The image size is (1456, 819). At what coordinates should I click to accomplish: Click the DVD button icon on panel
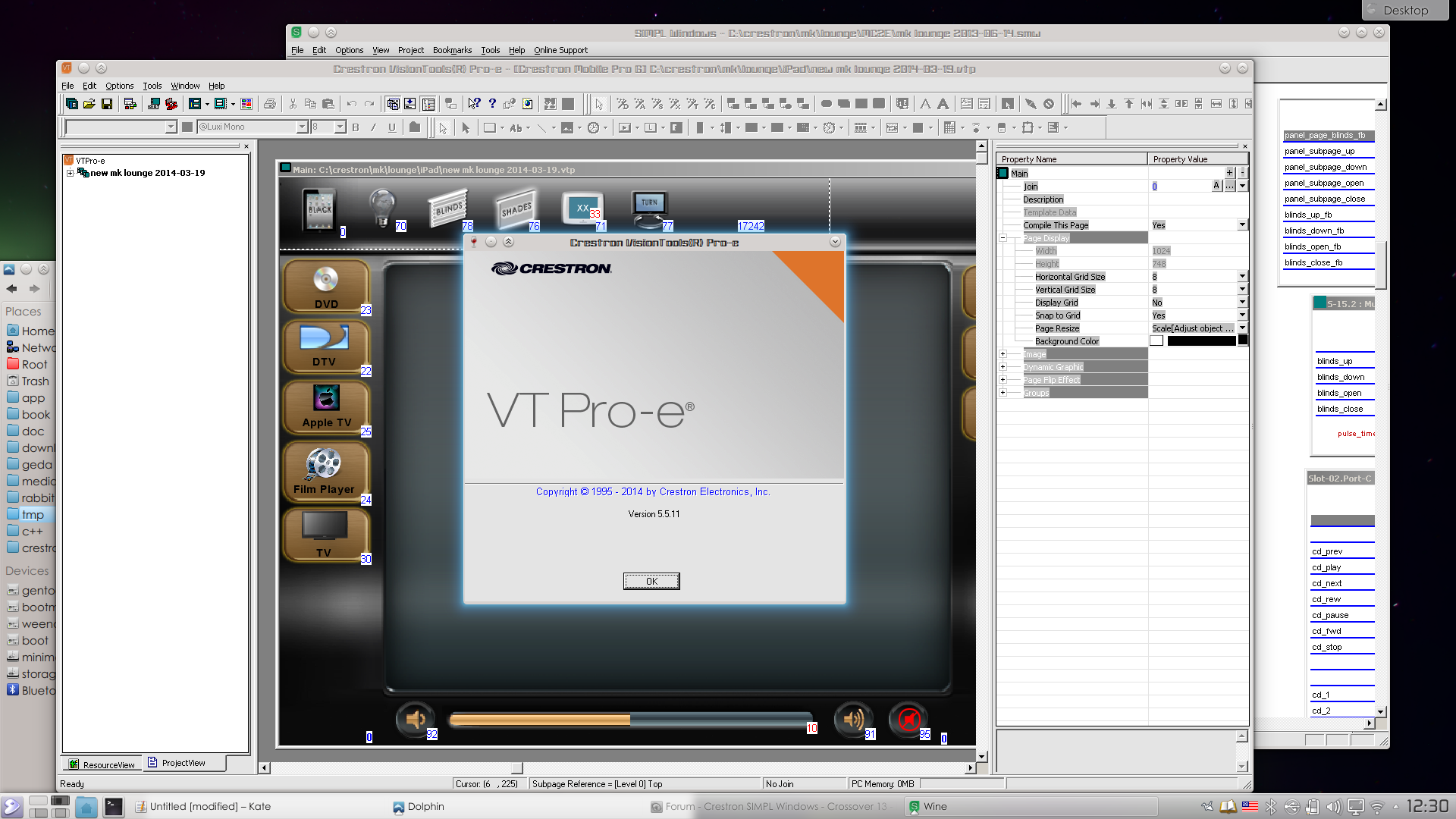point(326,285)
